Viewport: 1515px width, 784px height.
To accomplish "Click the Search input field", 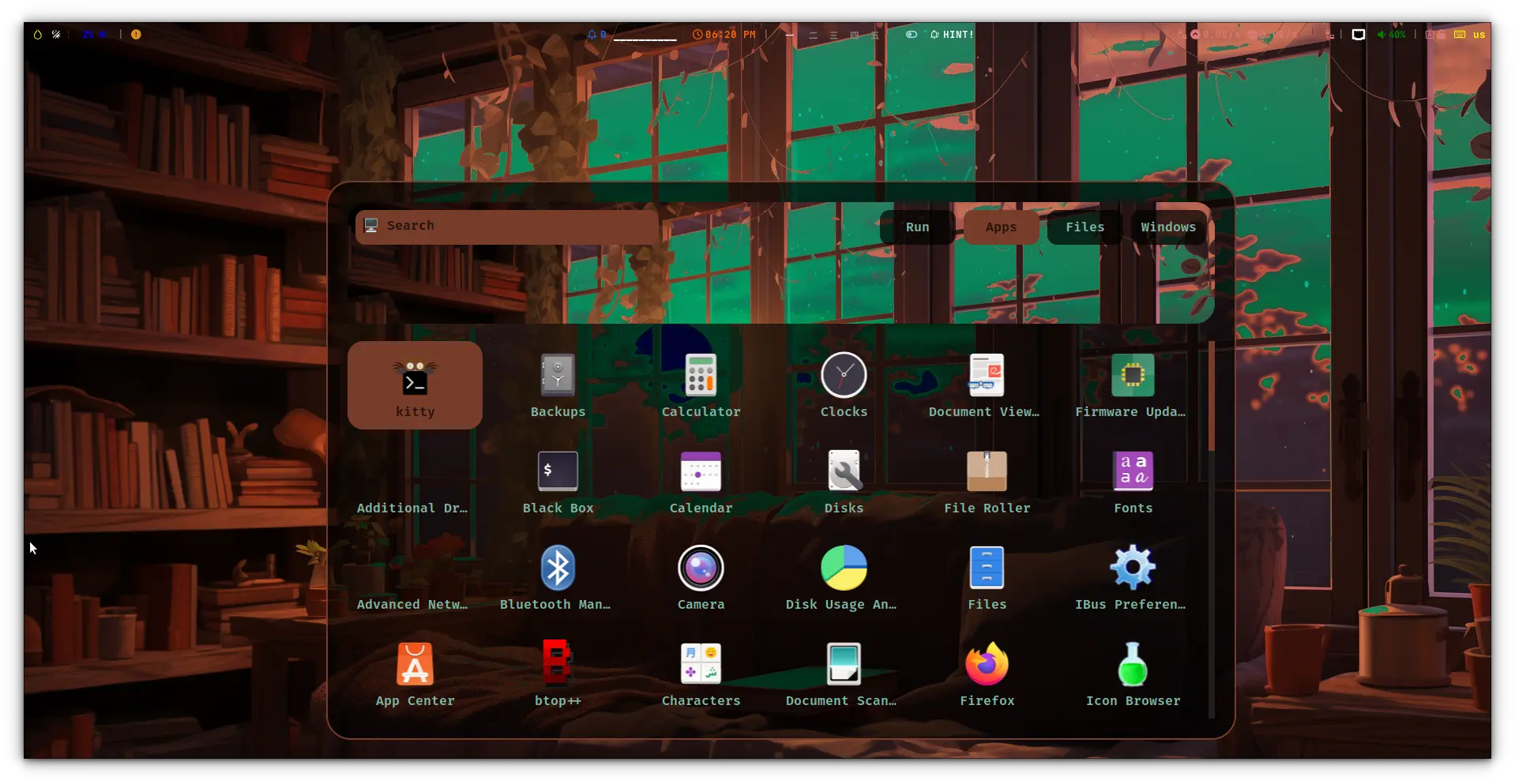I will pyautogui.click(x=506, y=227).
